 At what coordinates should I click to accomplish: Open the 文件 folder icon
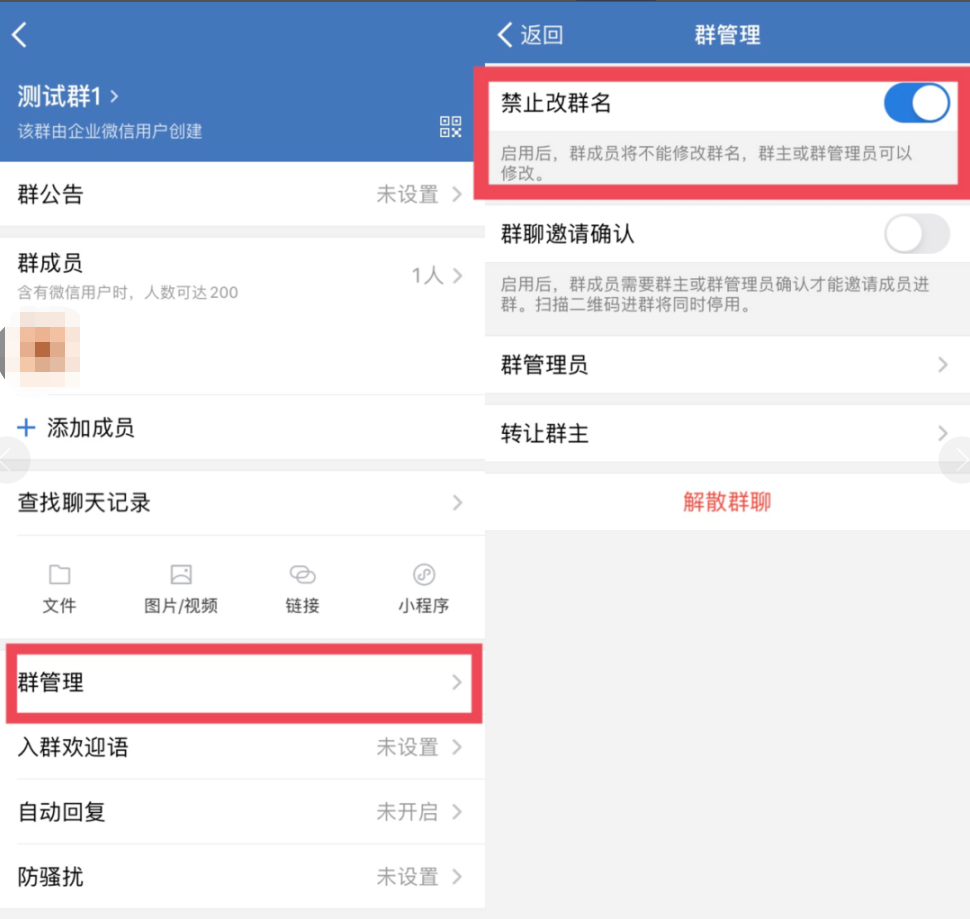tap(59, 575)
